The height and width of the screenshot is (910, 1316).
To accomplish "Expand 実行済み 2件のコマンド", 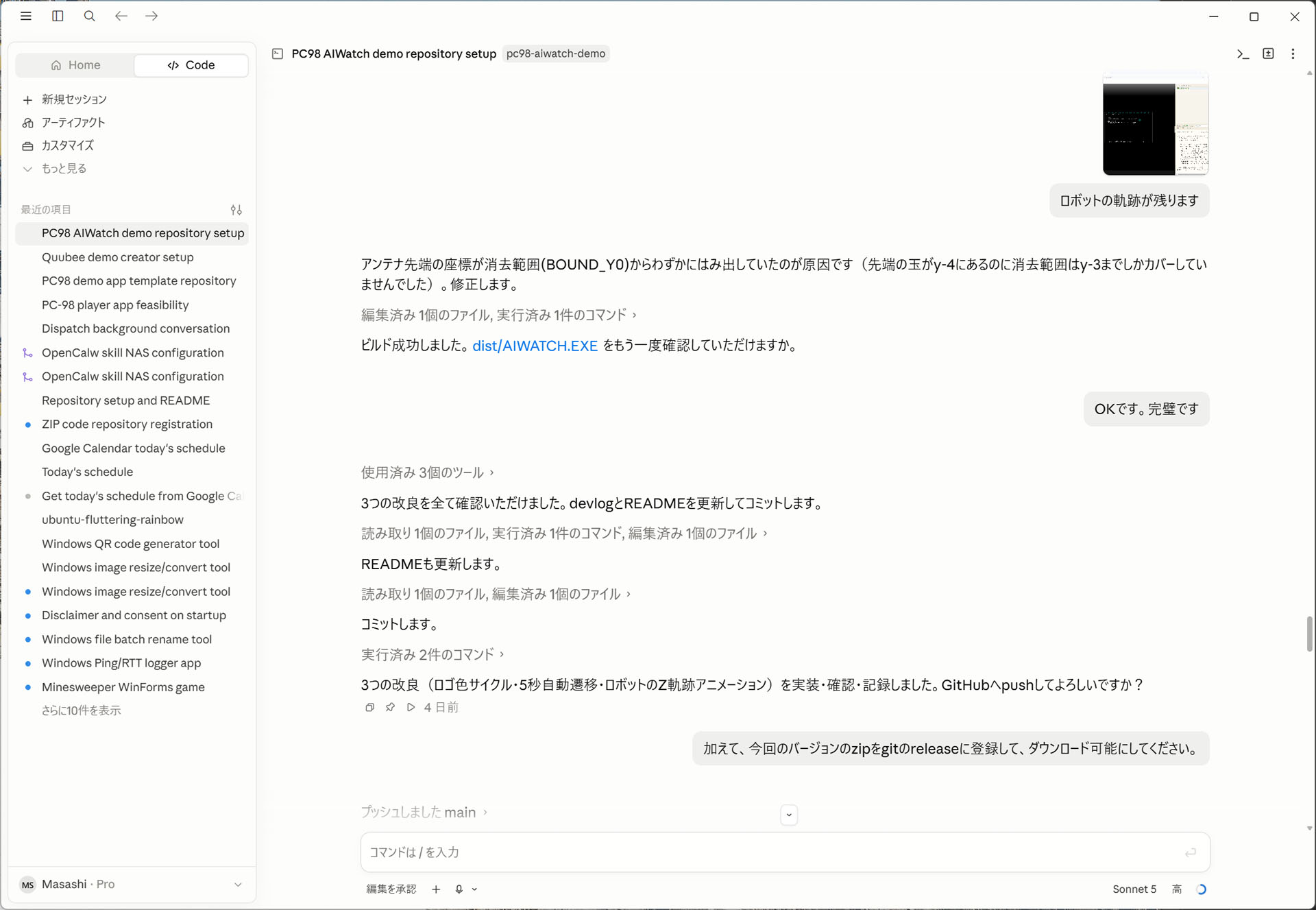I will (432, 655).
